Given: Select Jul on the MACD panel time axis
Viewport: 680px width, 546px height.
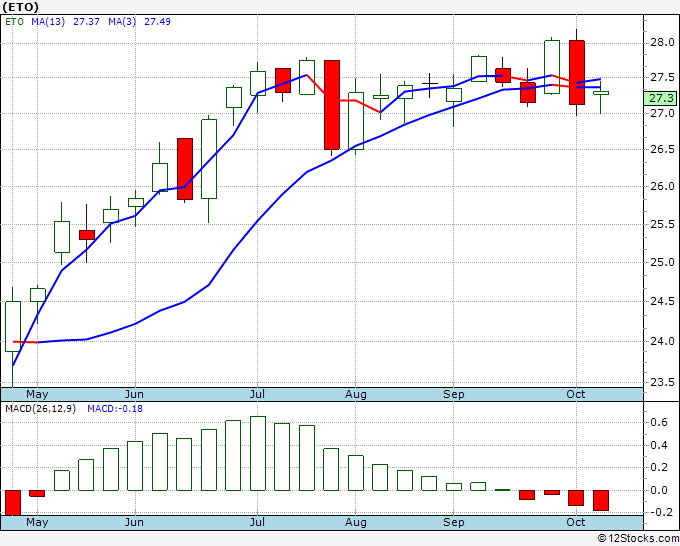Looking at the screenshot, I should [257, 522].
